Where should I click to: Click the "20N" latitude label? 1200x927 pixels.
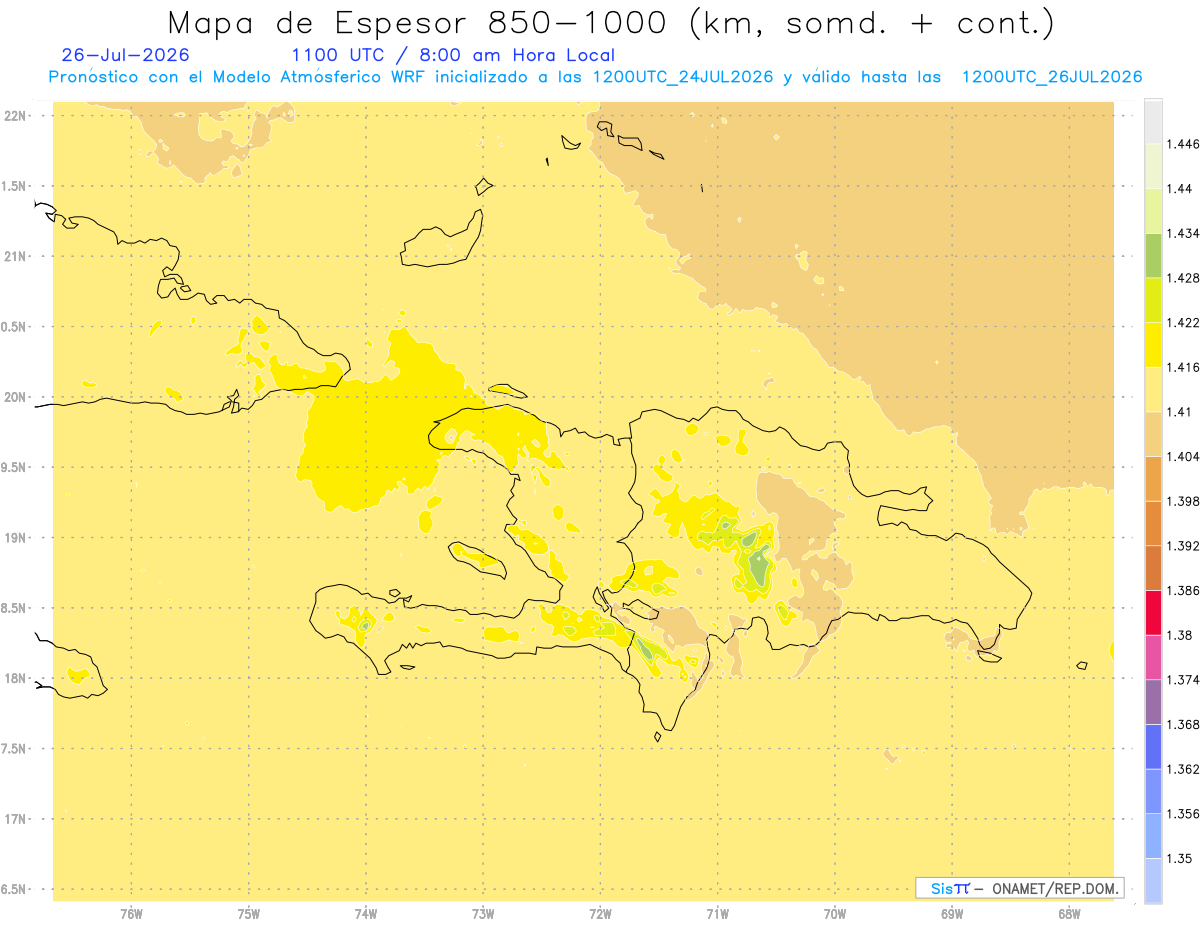(x=16, y=397)
